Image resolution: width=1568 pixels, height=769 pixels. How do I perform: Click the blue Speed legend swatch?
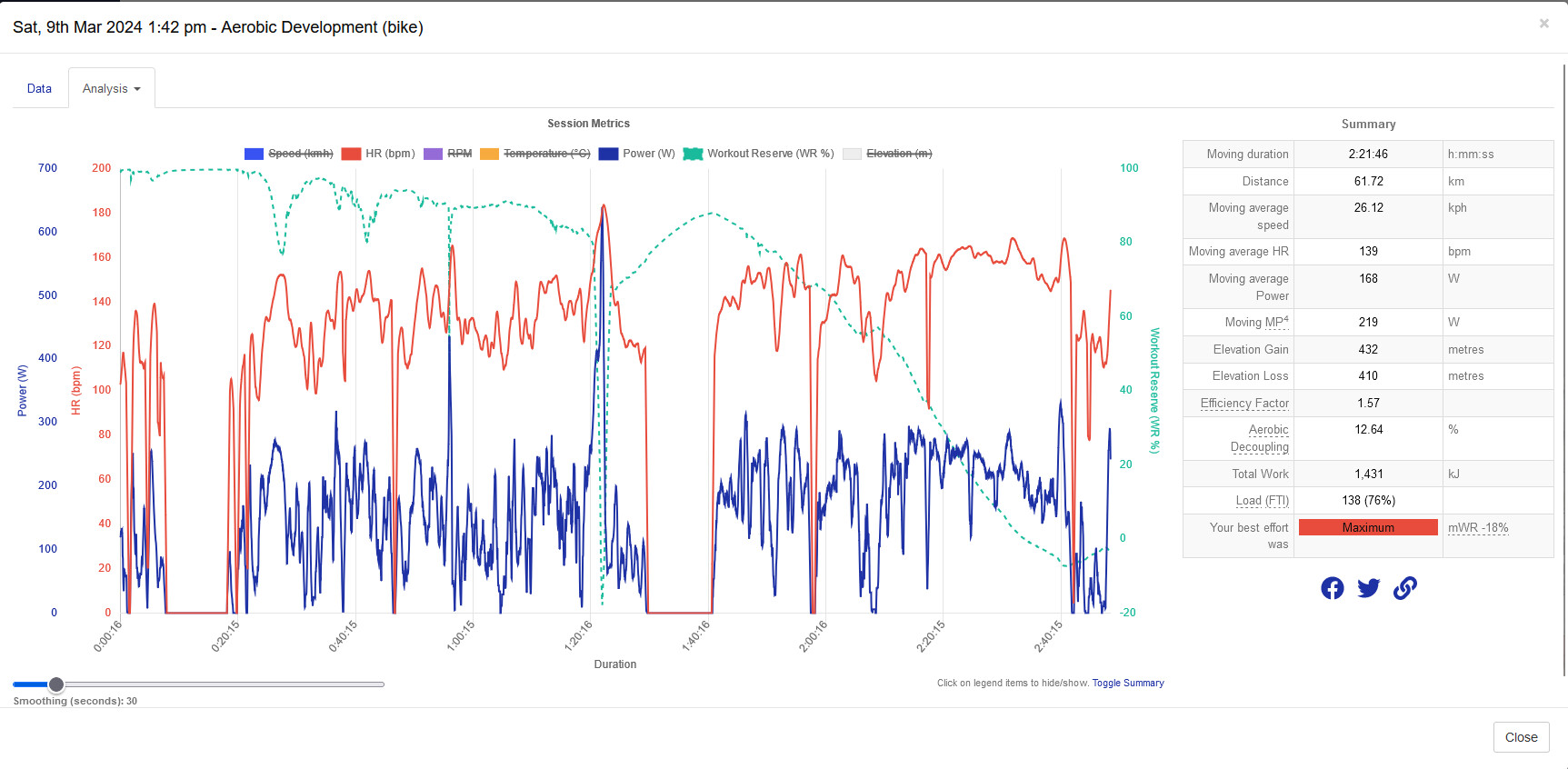[254, 154]
